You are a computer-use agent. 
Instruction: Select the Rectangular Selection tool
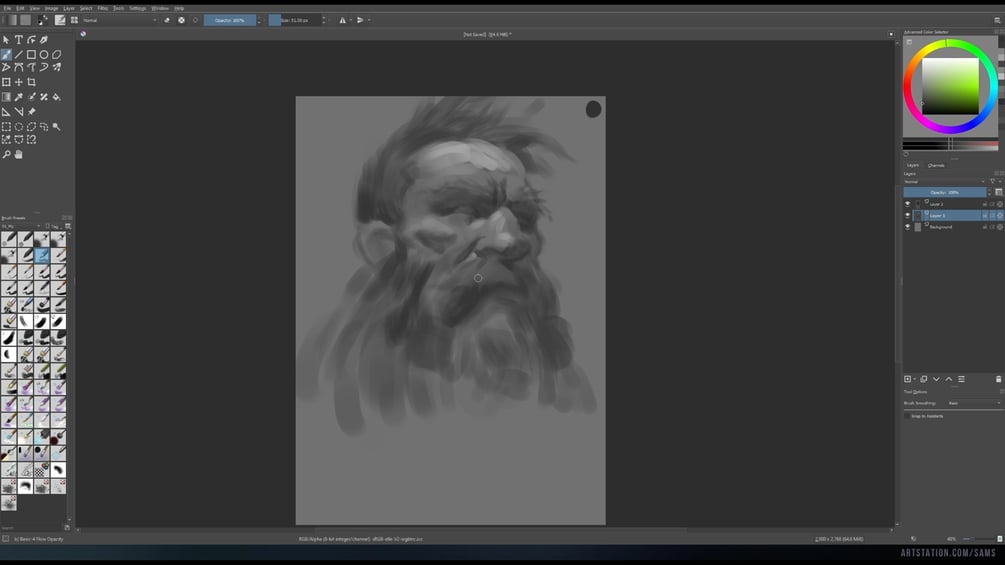6,127
